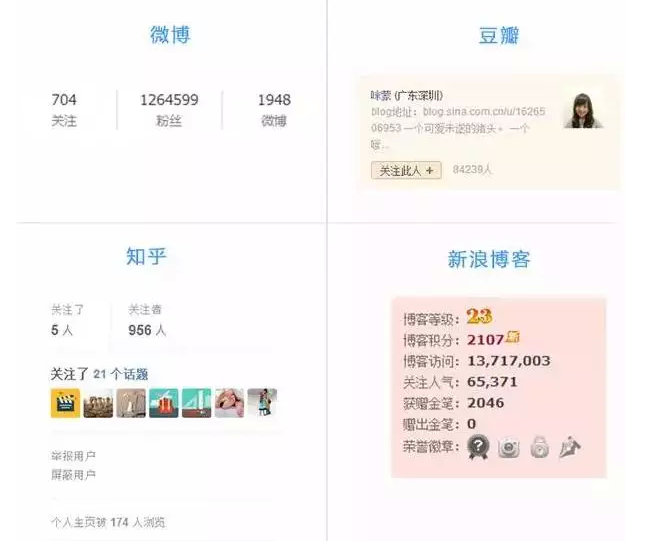
Task: Click the camera honor badge
Action: pos(508,447)
